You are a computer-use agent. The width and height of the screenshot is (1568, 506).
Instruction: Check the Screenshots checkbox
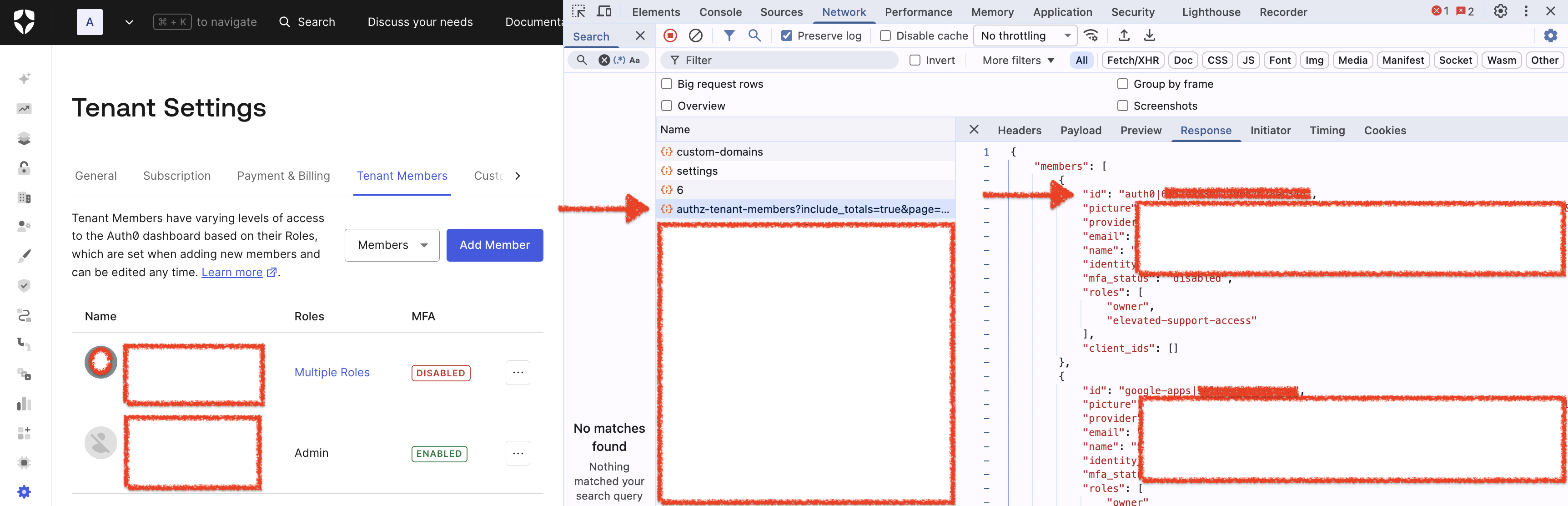click(1122, 106)
